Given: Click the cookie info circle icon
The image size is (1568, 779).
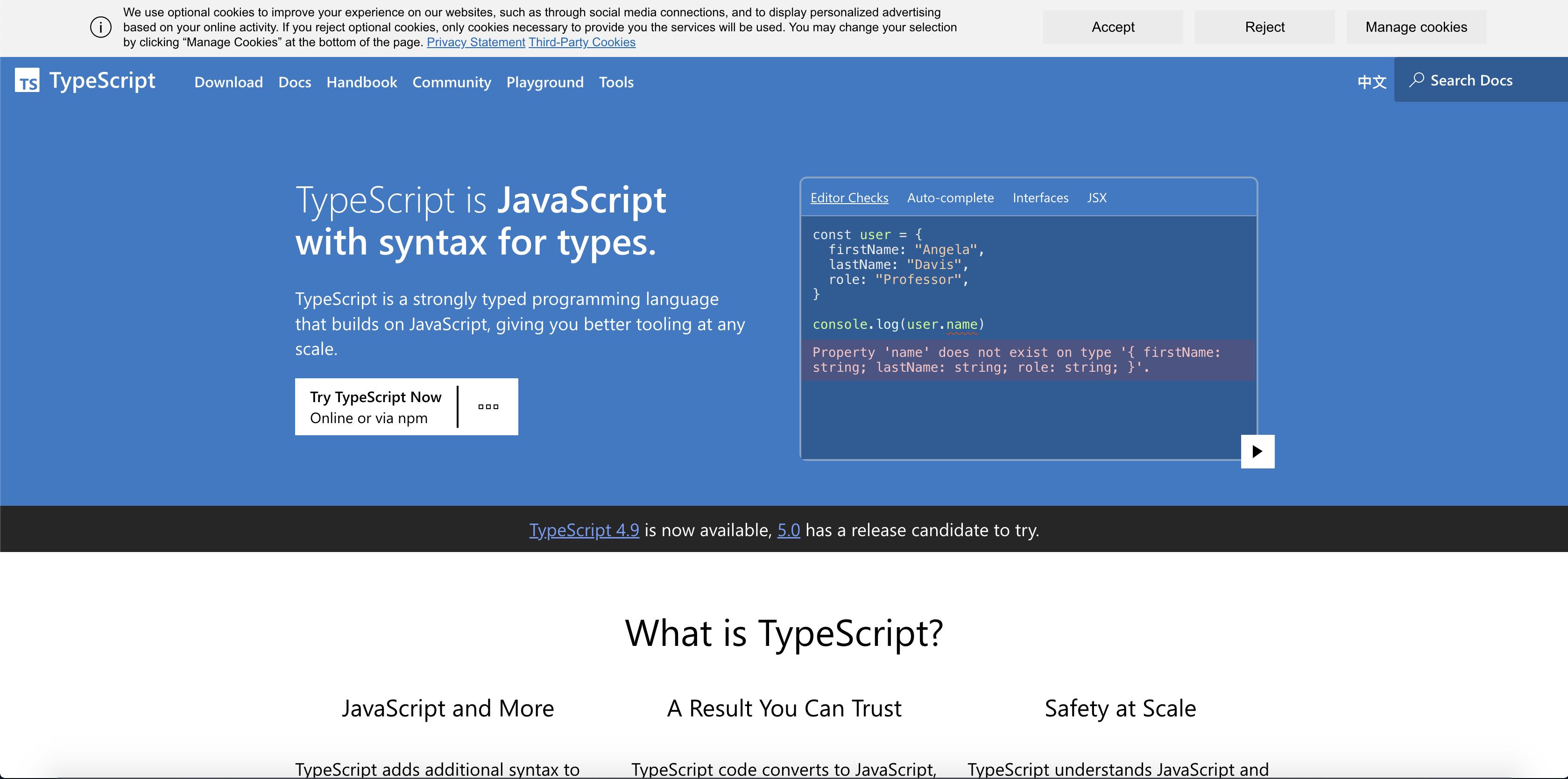Looking at the screenshot, I should pyautogui.click(x=101, y=27).
